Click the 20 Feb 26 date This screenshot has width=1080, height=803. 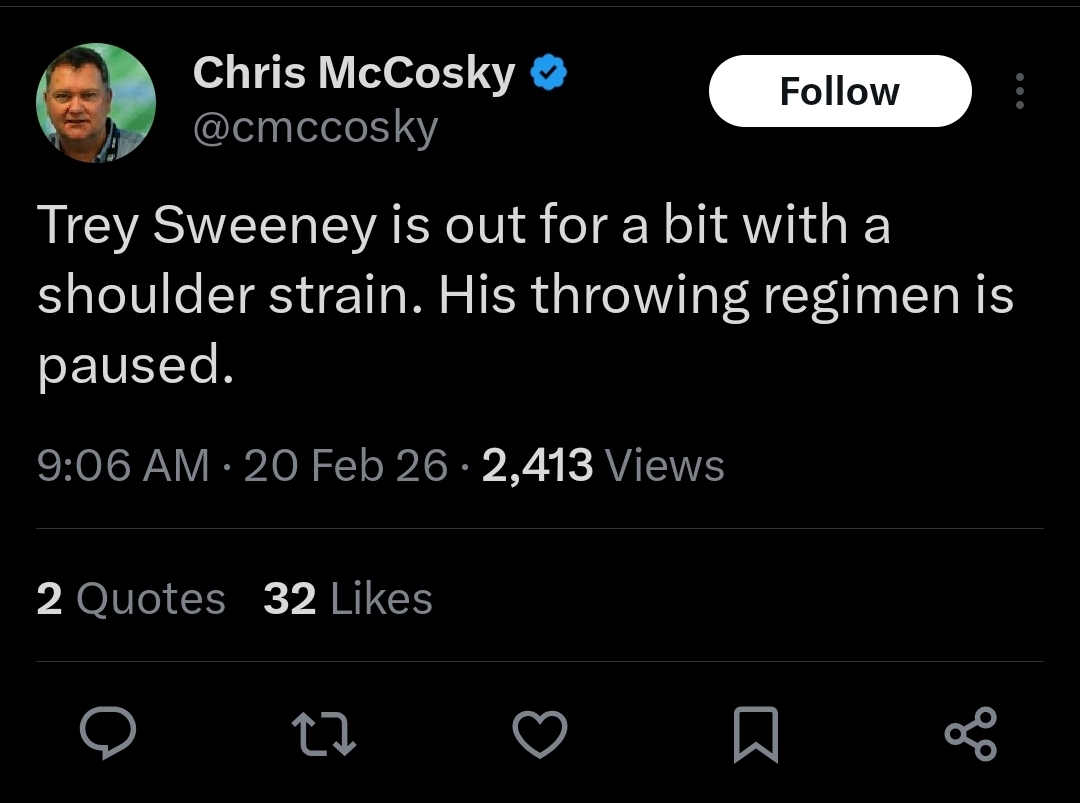coord(346,466)
